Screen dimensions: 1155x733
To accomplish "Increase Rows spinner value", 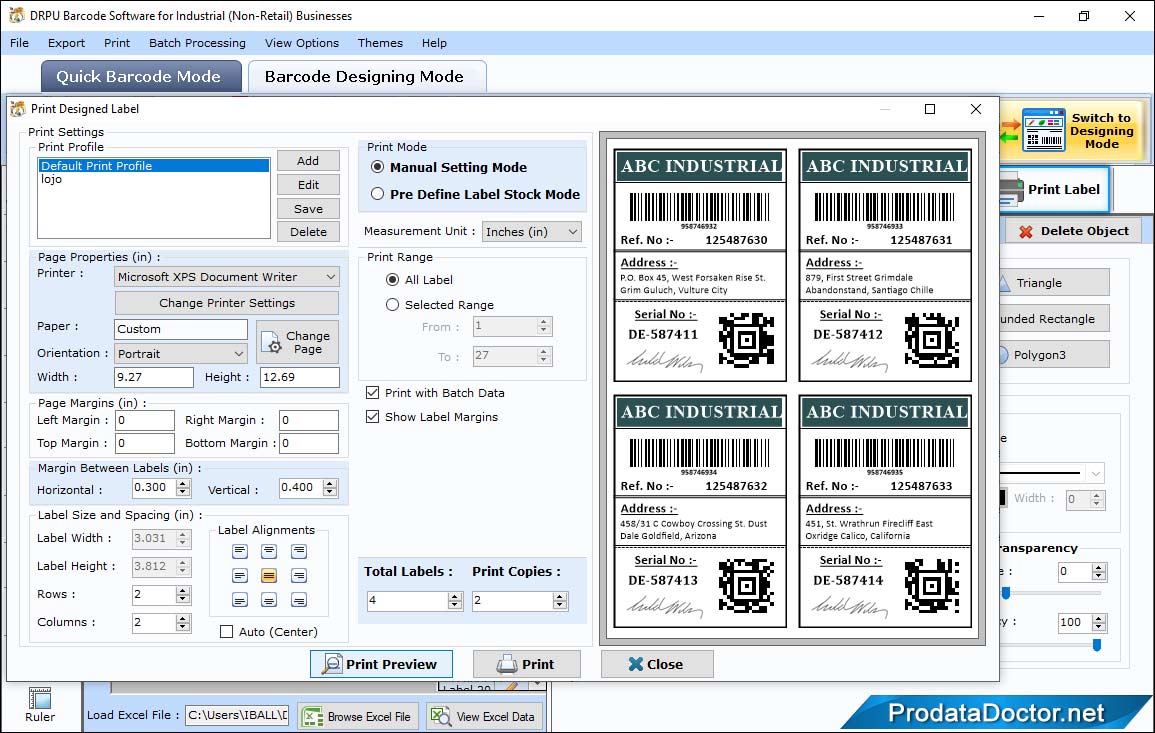I will [183, 590].
